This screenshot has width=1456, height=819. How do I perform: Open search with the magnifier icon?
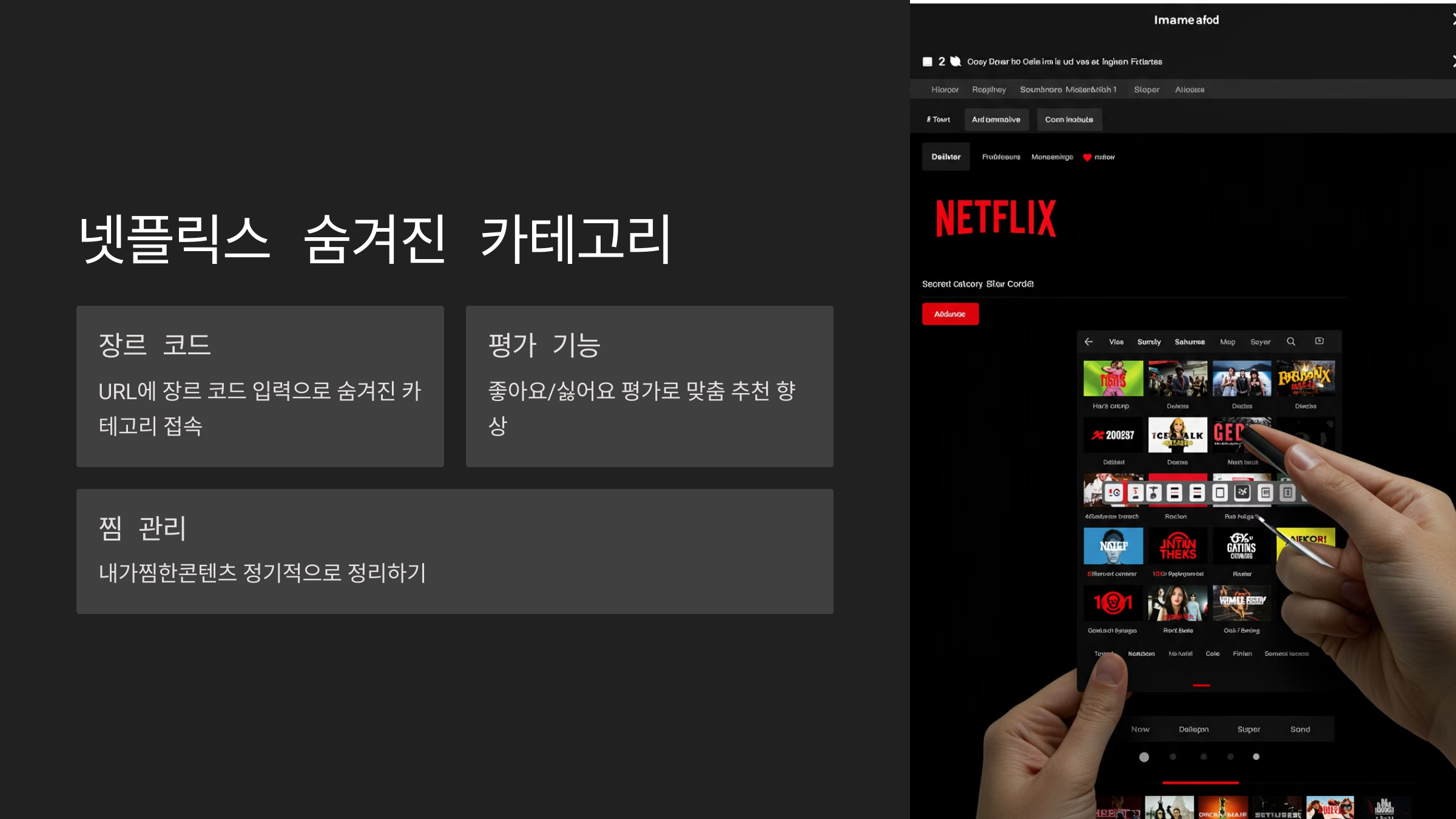click(1291, 342)
